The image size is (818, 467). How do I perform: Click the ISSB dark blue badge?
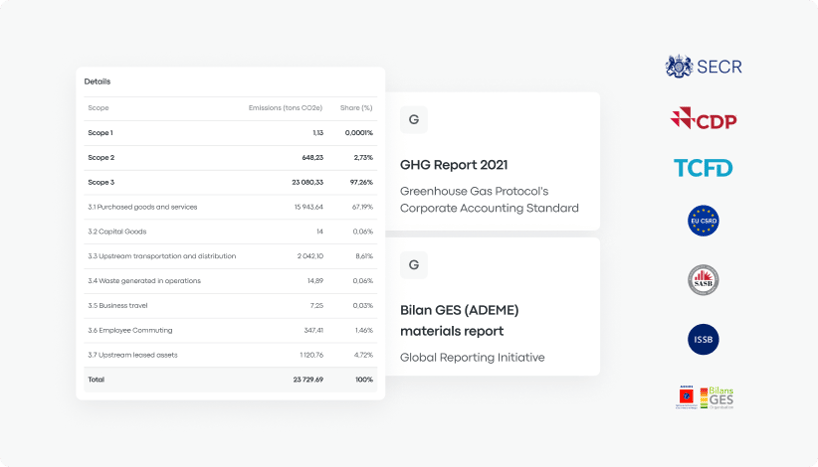(703, 339)
